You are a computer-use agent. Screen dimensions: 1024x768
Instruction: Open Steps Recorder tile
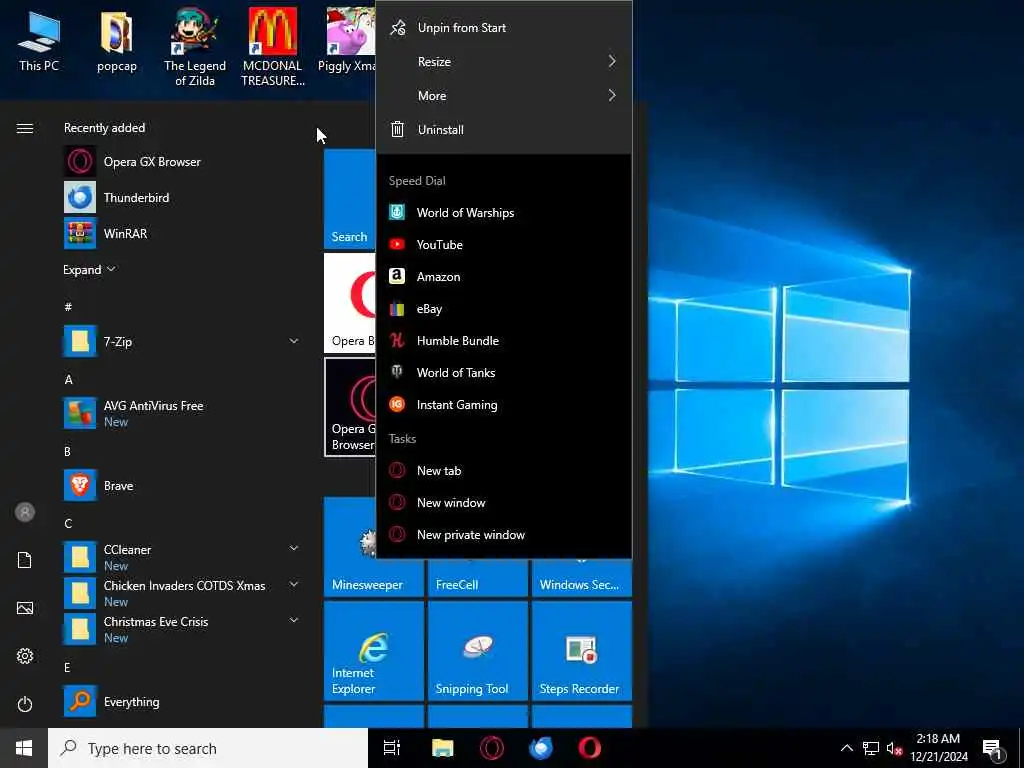[582, 651]
